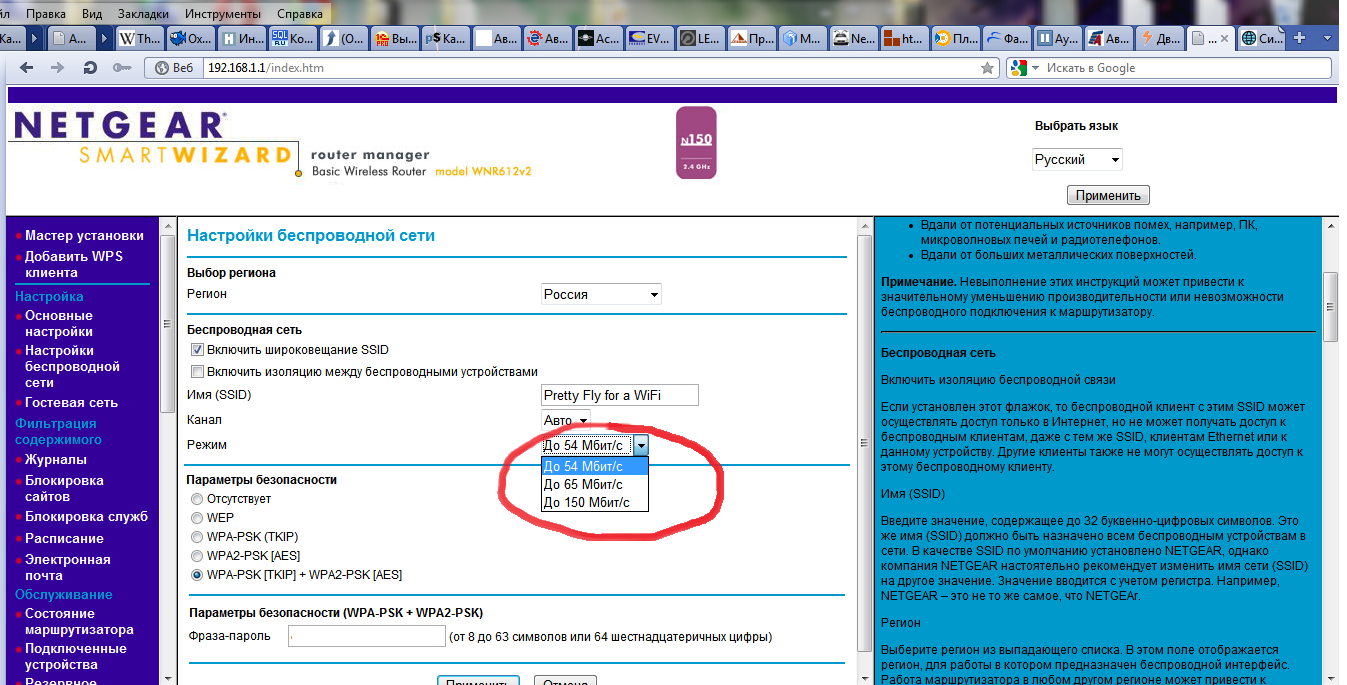Viewport: 1347px width, 685px height.
Task: Open 'Мастер установки' in the sidebar
Action: [x=84, y=236]
